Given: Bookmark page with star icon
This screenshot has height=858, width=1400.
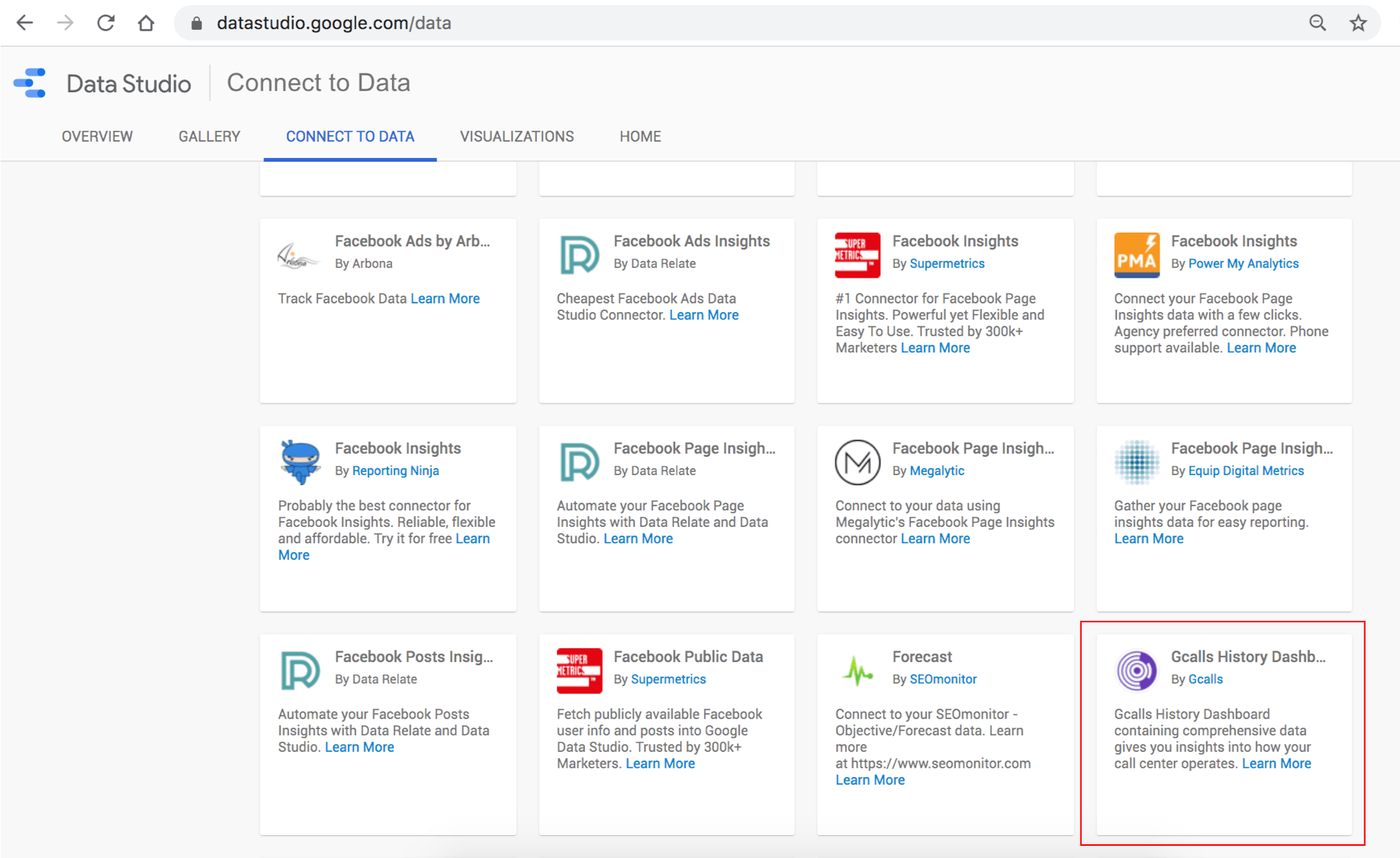Looking at the screenshot, I should click(1358, 23).
